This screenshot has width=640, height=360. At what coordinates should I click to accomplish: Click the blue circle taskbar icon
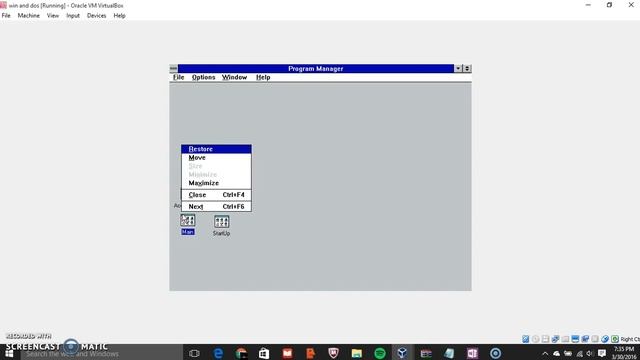[496, 353]
